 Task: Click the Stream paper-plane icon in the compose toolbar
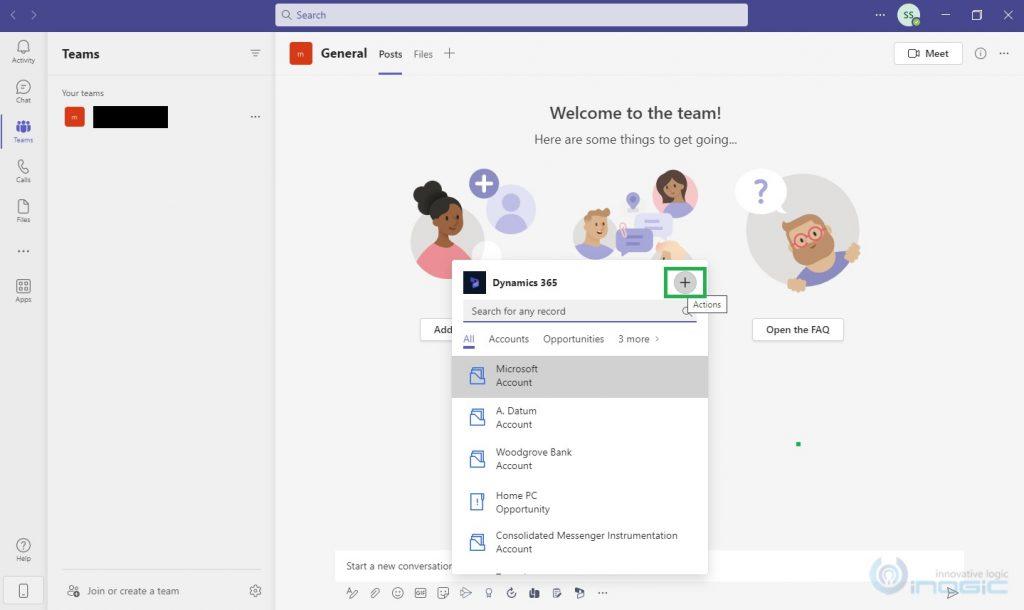[x=466, y=593]
